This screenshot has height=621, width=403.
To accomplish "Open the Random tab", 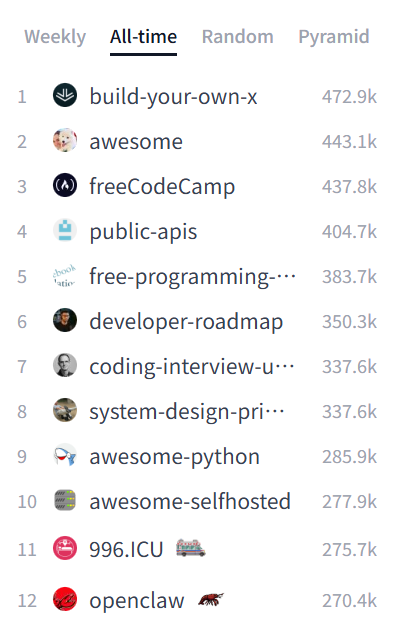I will pyautogui.click(x=238, y=37).
